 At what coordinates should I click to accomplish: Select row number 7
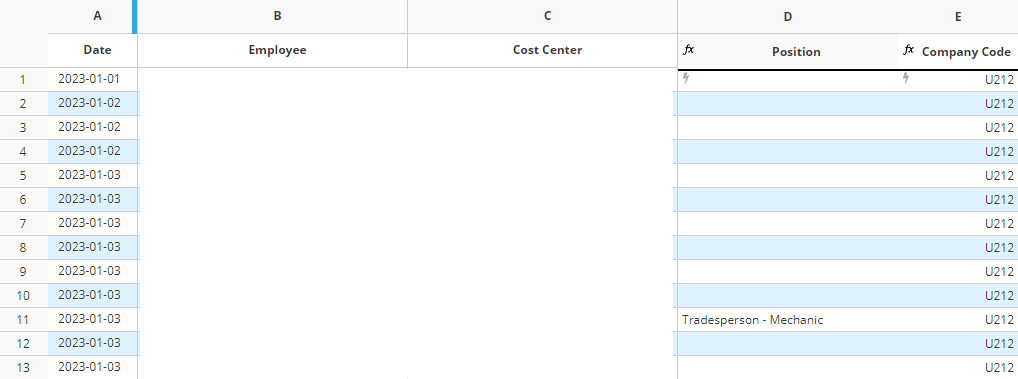[23, 224]
